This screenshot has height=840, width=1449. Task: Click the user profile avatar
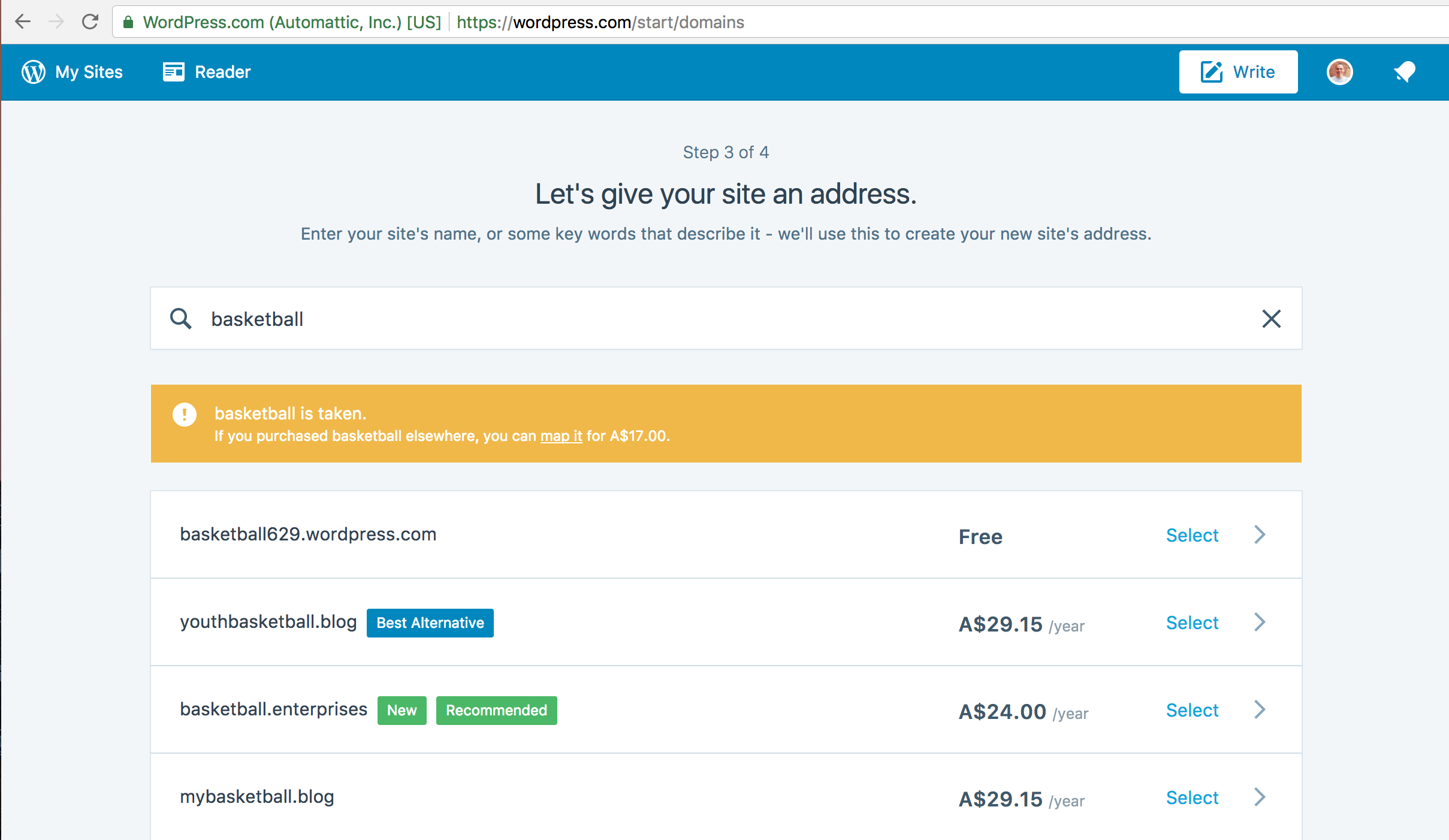pos(1339,72)
